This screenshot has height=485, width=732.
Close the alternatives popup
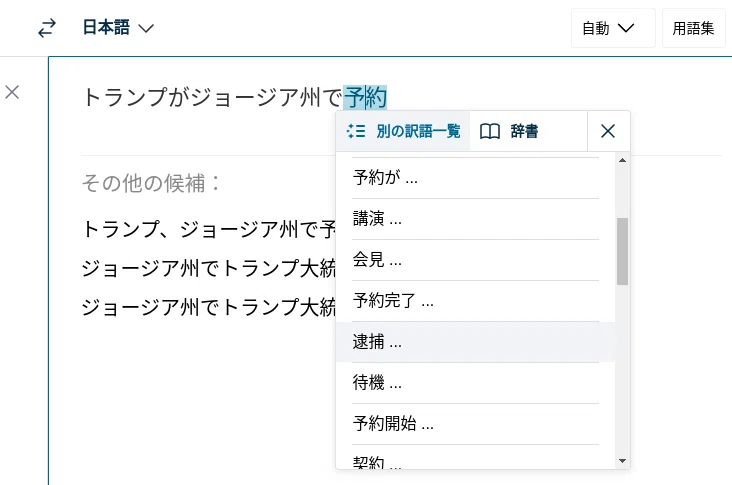[608, 131]
